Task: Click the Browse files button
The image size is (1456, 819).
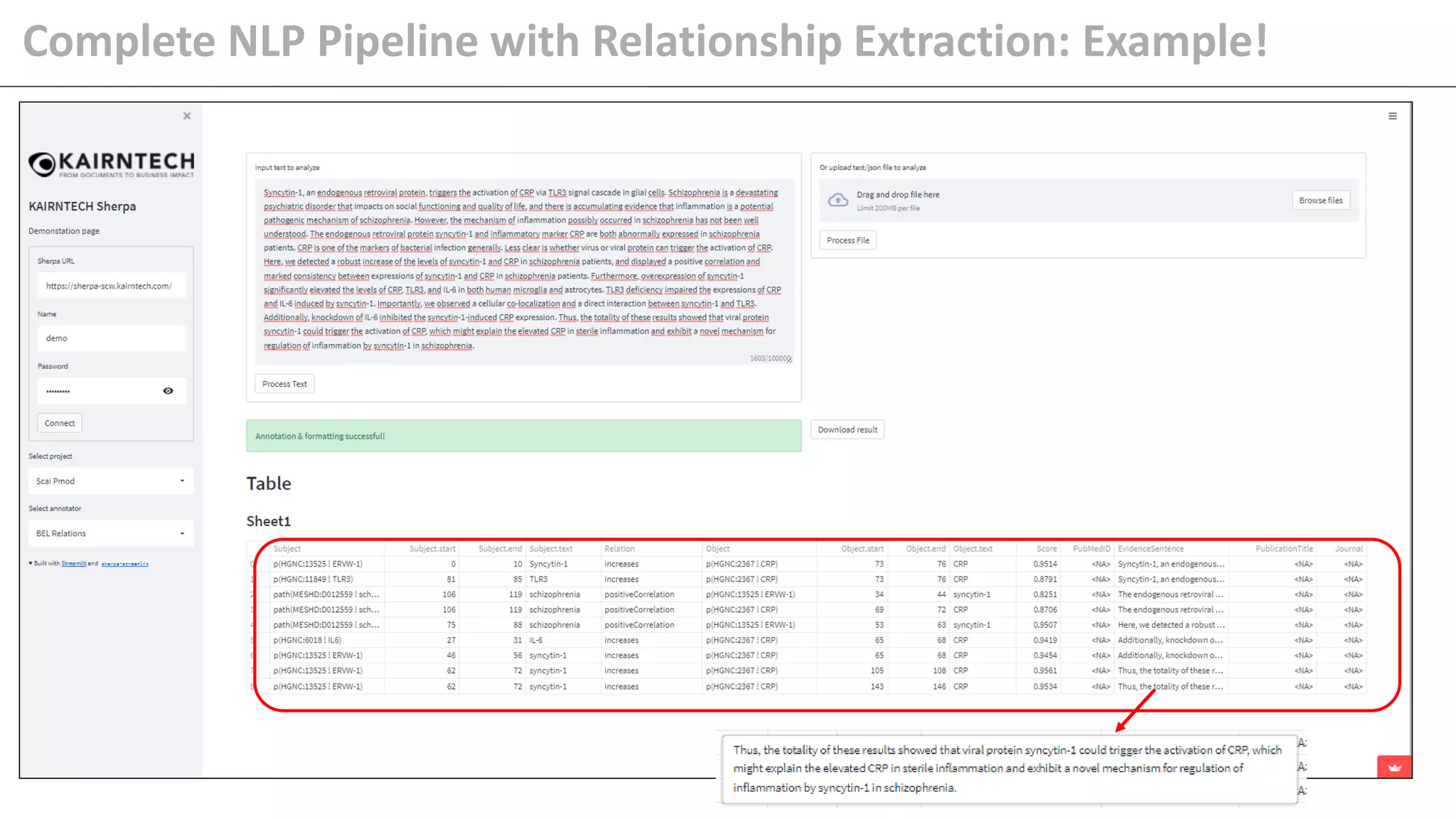Action: coord(1320,200)
